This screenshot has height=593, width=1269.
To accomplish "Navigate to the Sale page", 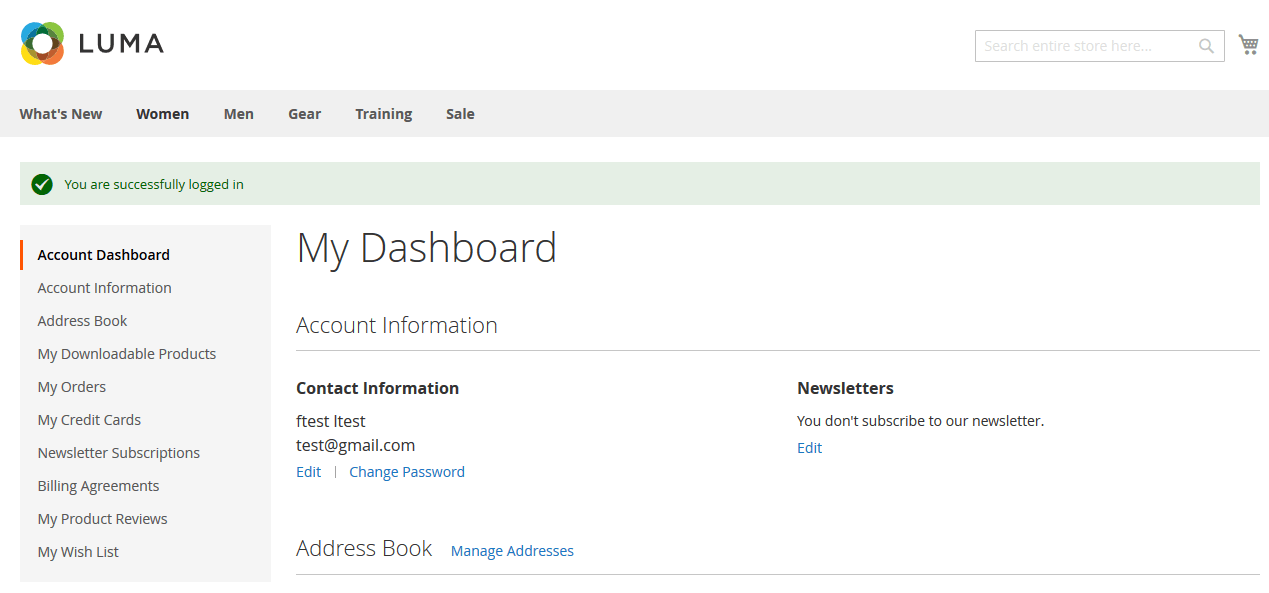I will pos(460,114).
